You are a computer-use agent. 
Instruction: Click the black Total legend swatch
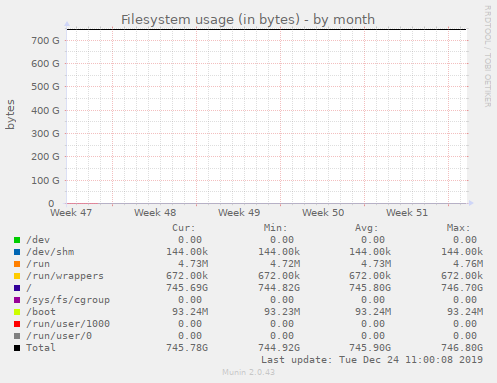pos(17,348)
